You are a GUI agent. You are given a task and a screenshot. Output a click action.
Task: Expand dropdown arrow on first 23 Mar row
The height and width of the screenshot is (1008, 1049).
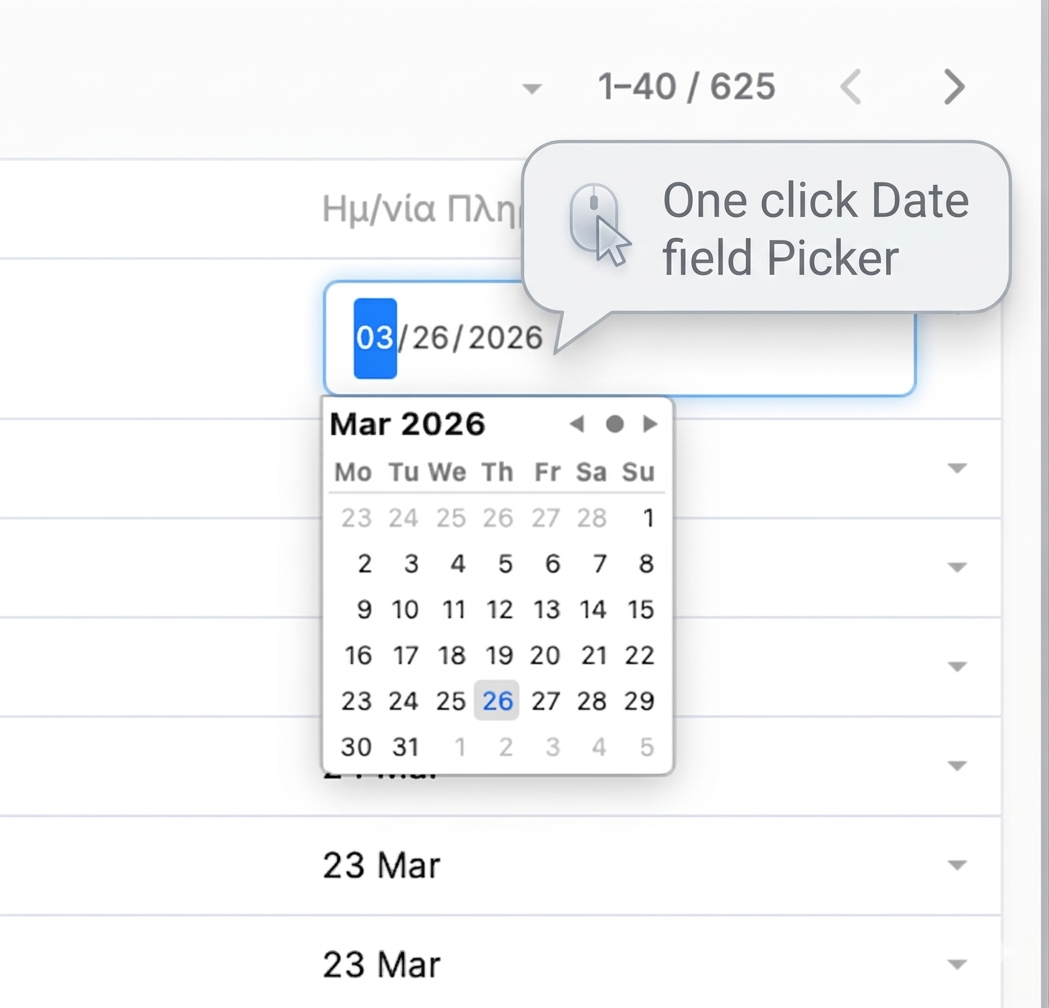pyautogui.click(x=957, y=865)
